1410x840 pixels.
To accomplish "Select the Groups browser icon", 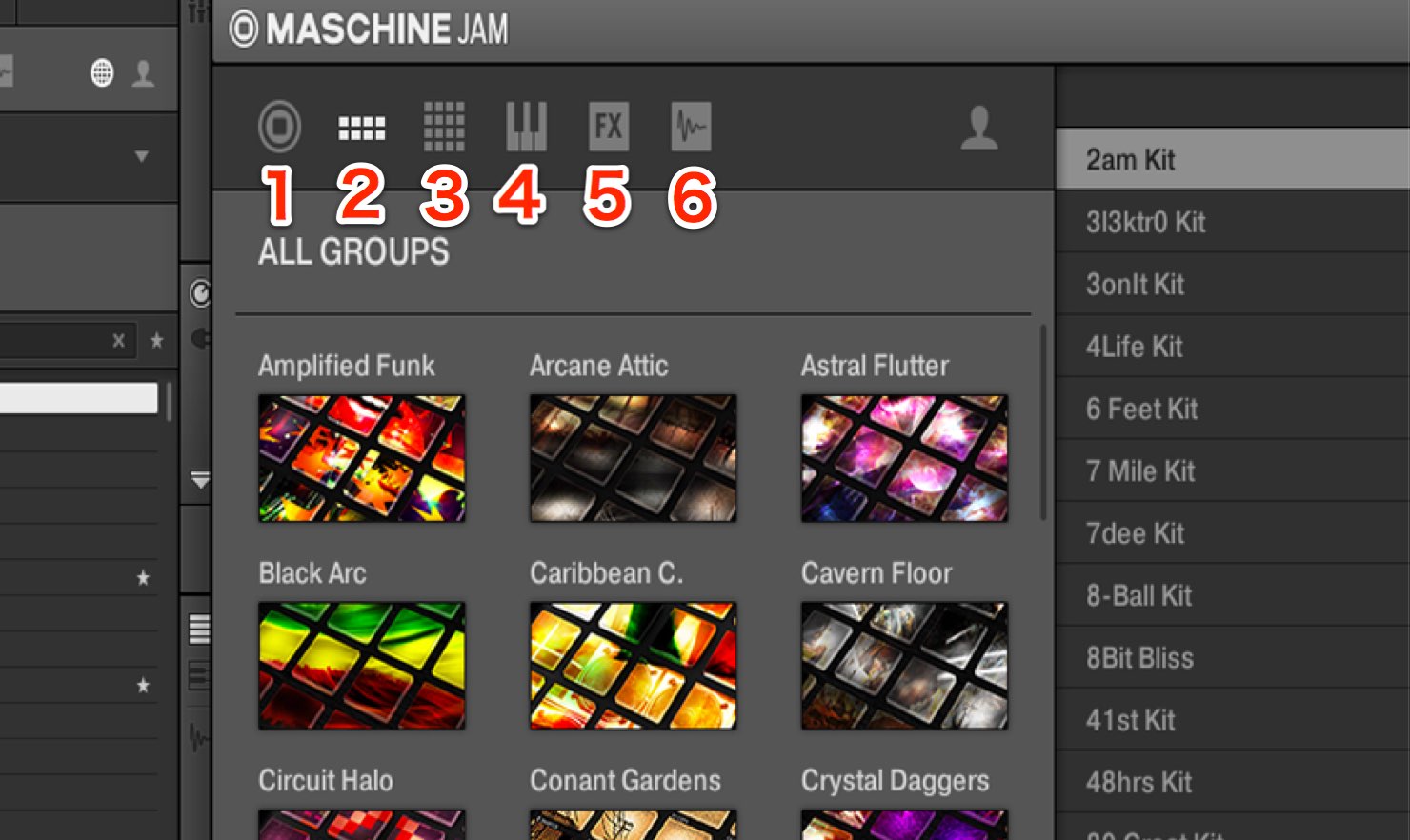I will [362, 128].
